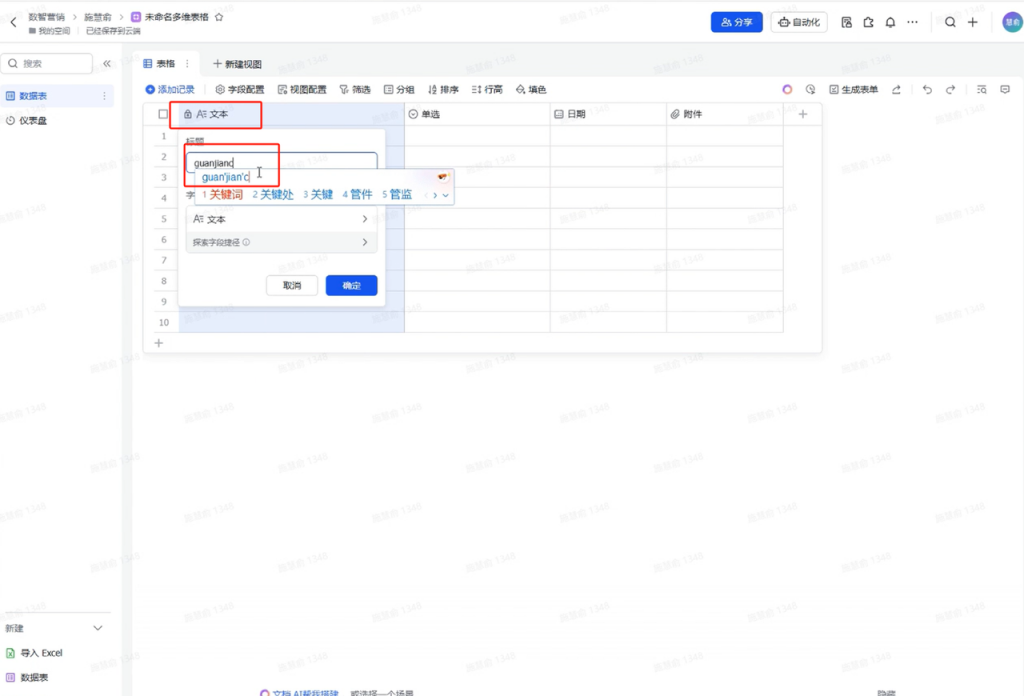1024x696 pixels.
Task: Choose IME candidate 关键处
Action: [x=273, y=195]
